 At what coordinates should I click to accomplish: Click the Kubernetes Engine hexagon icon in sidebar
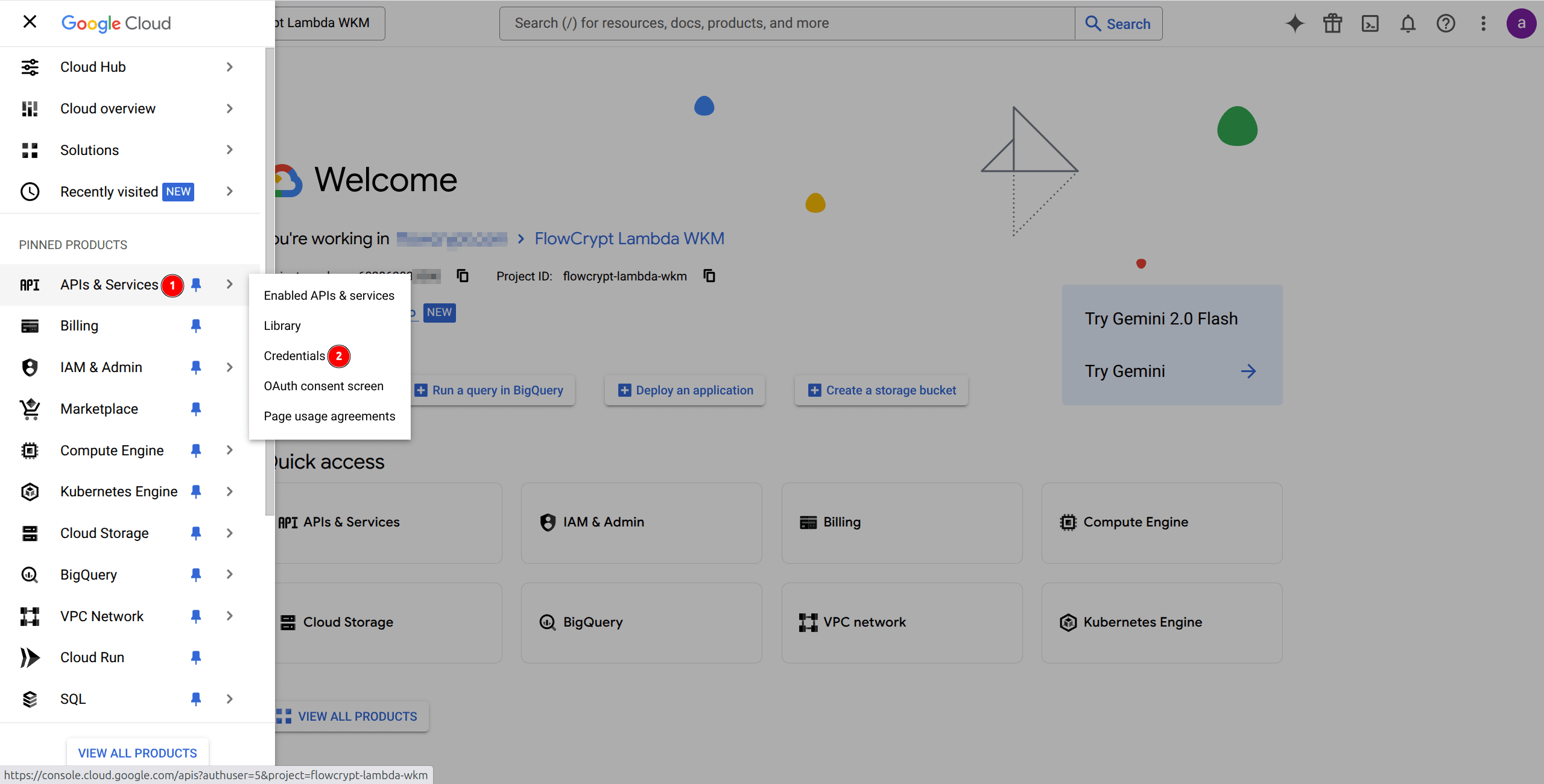tap(30, 492)
